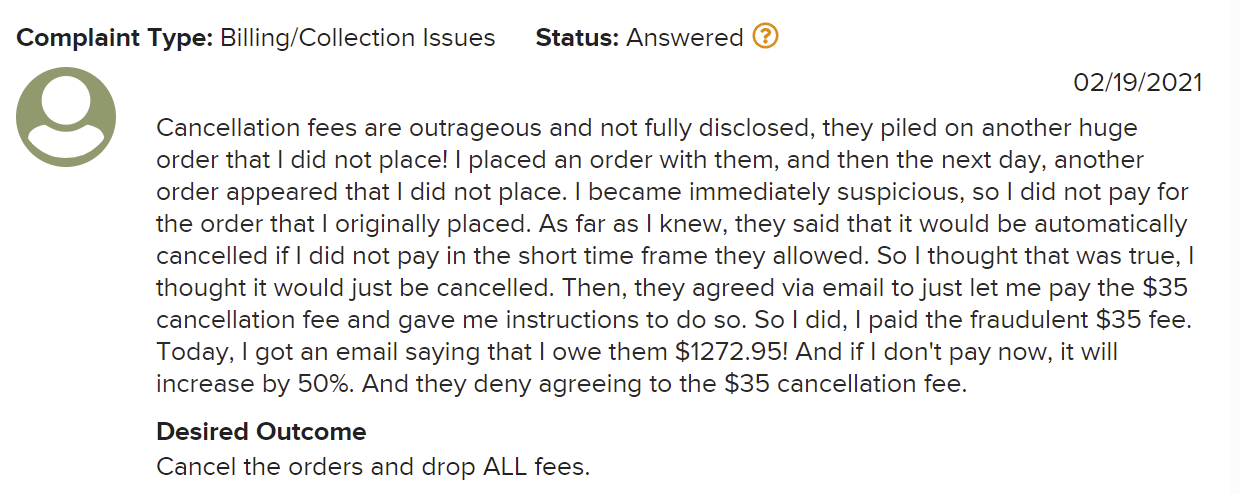Click the "Complaint Type:" bold label
This screenshot has width=1240, height=494.
(x=114, y=38)
